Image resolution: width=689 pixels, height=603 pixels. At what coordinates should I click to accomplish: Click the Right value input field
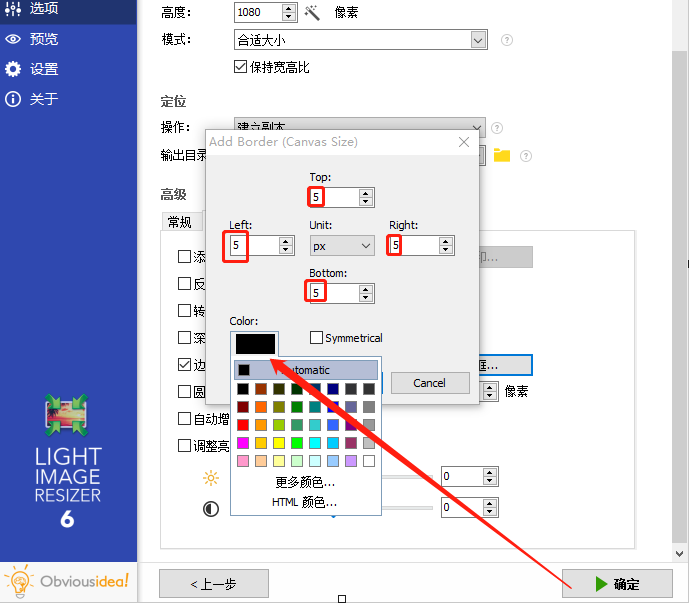[x=414, y=246]
